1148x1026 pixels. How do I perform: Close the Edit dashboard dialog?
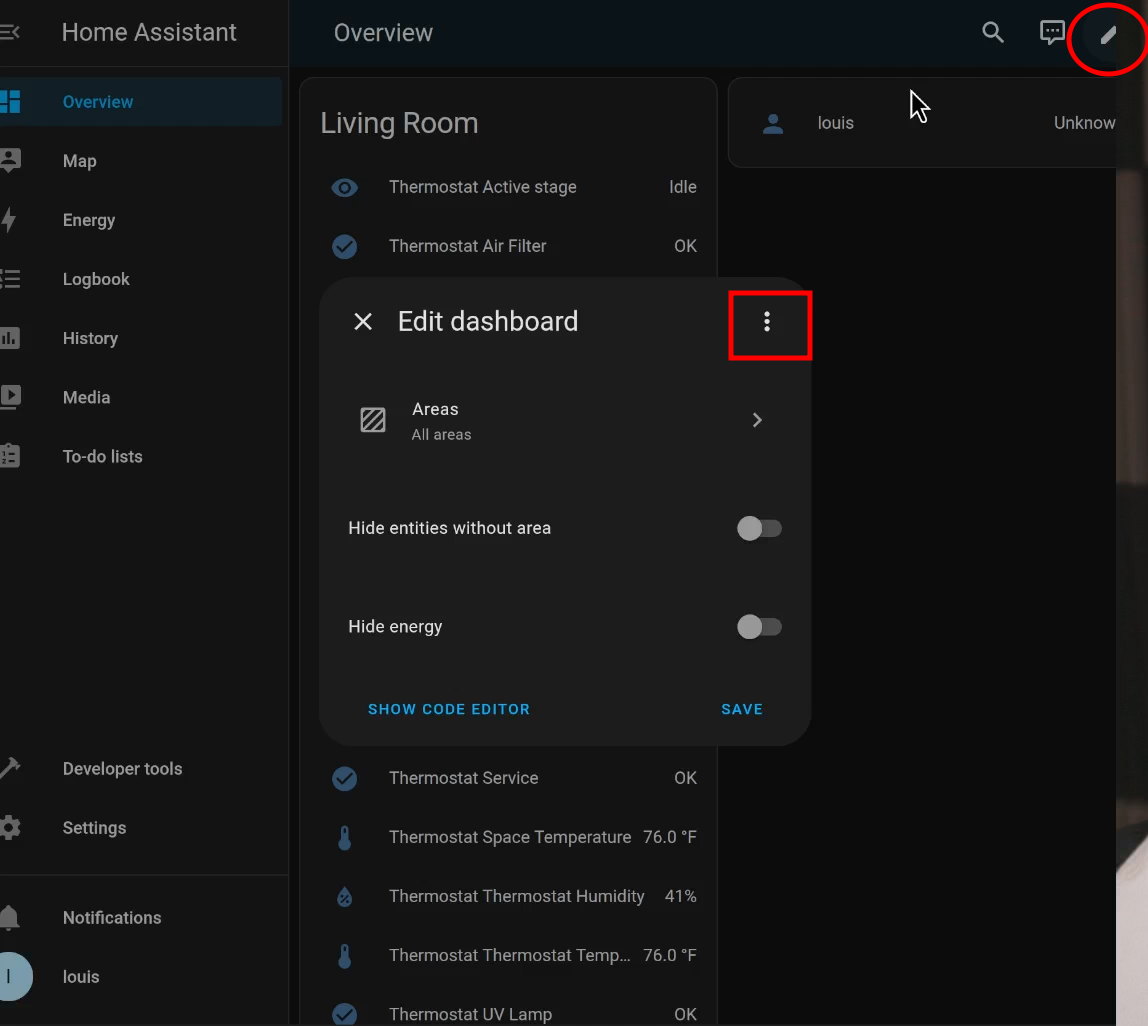[x=363, y=321]
